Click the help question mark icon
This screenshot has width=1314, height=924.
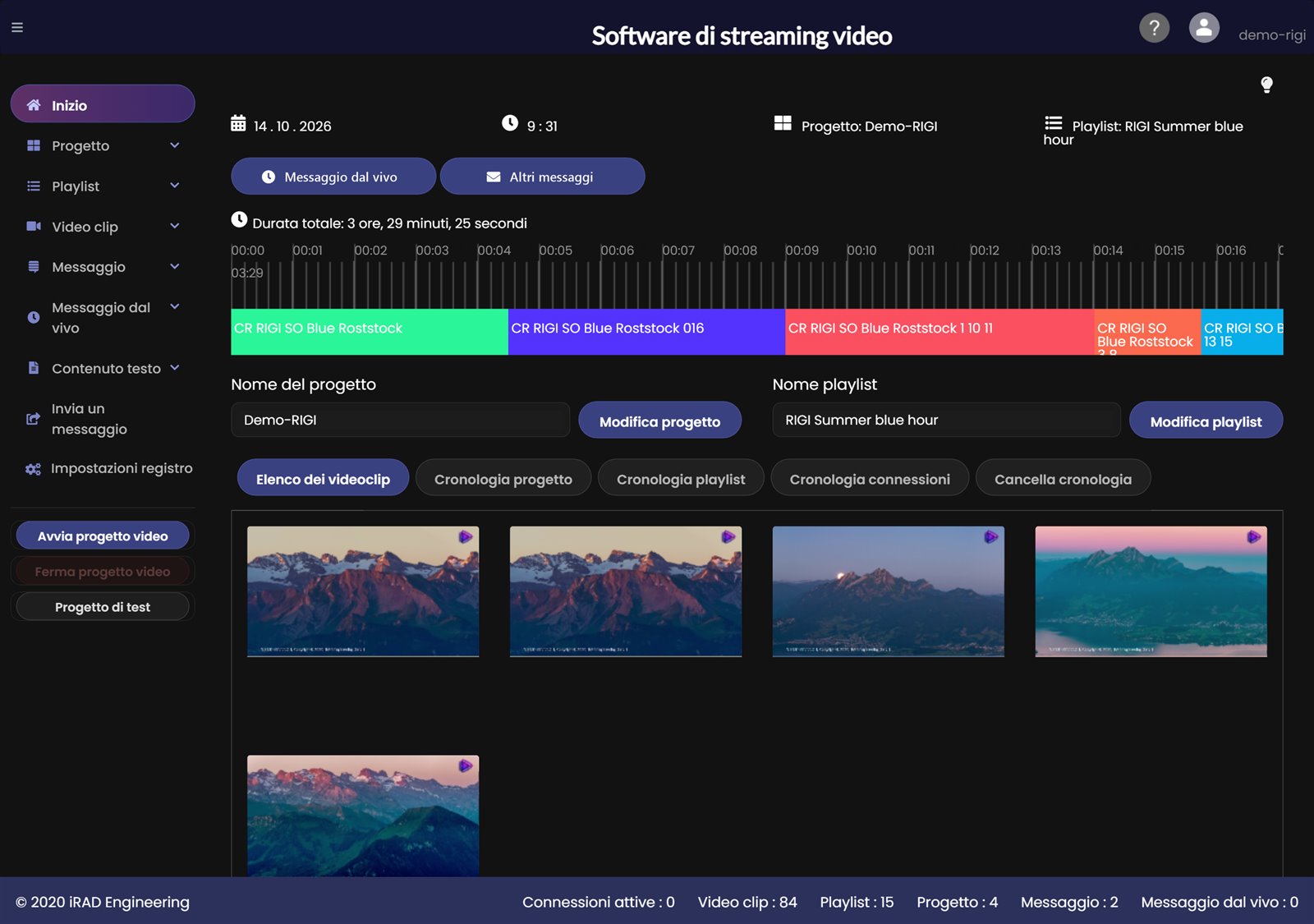coord(1154,28)
